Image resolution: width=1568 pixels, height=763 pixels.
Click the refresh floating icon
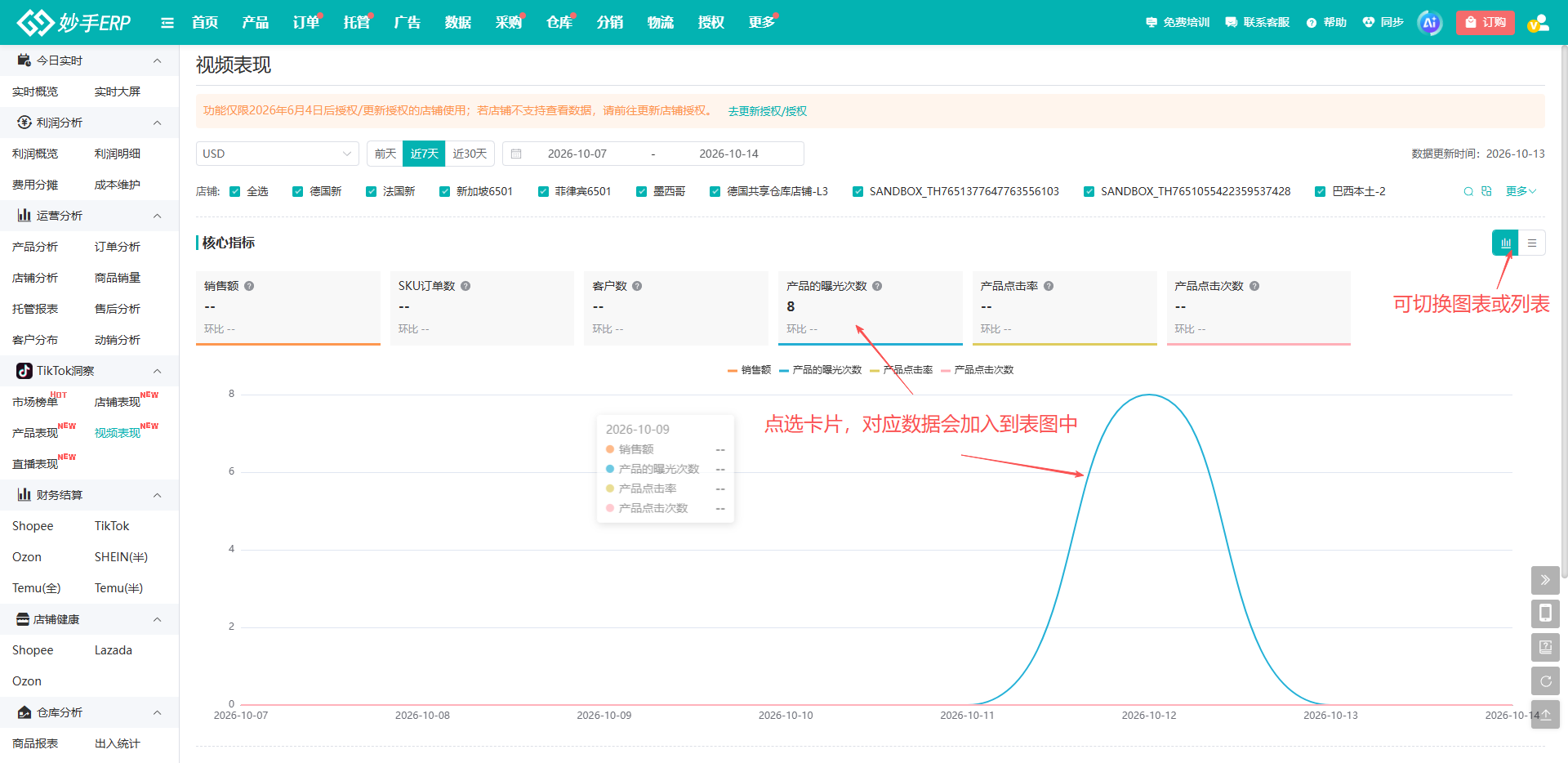coord(1545,680)
